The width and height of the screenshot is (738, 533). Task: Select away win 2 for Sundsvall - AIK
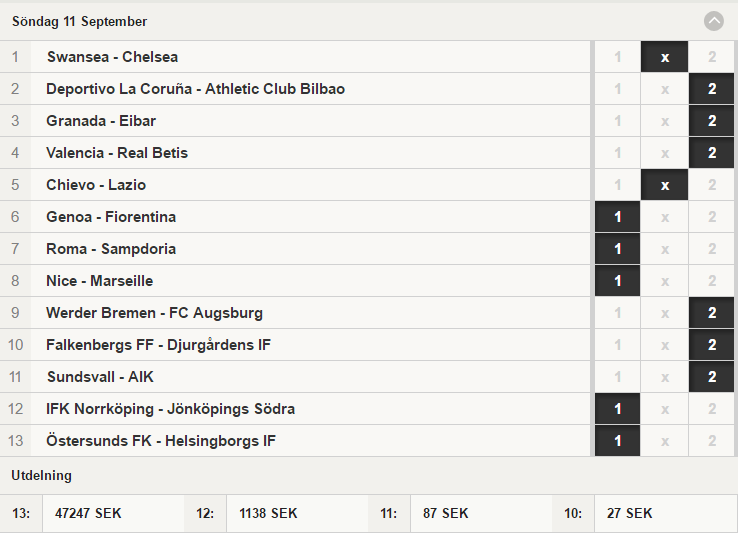(x=711, y=377)
